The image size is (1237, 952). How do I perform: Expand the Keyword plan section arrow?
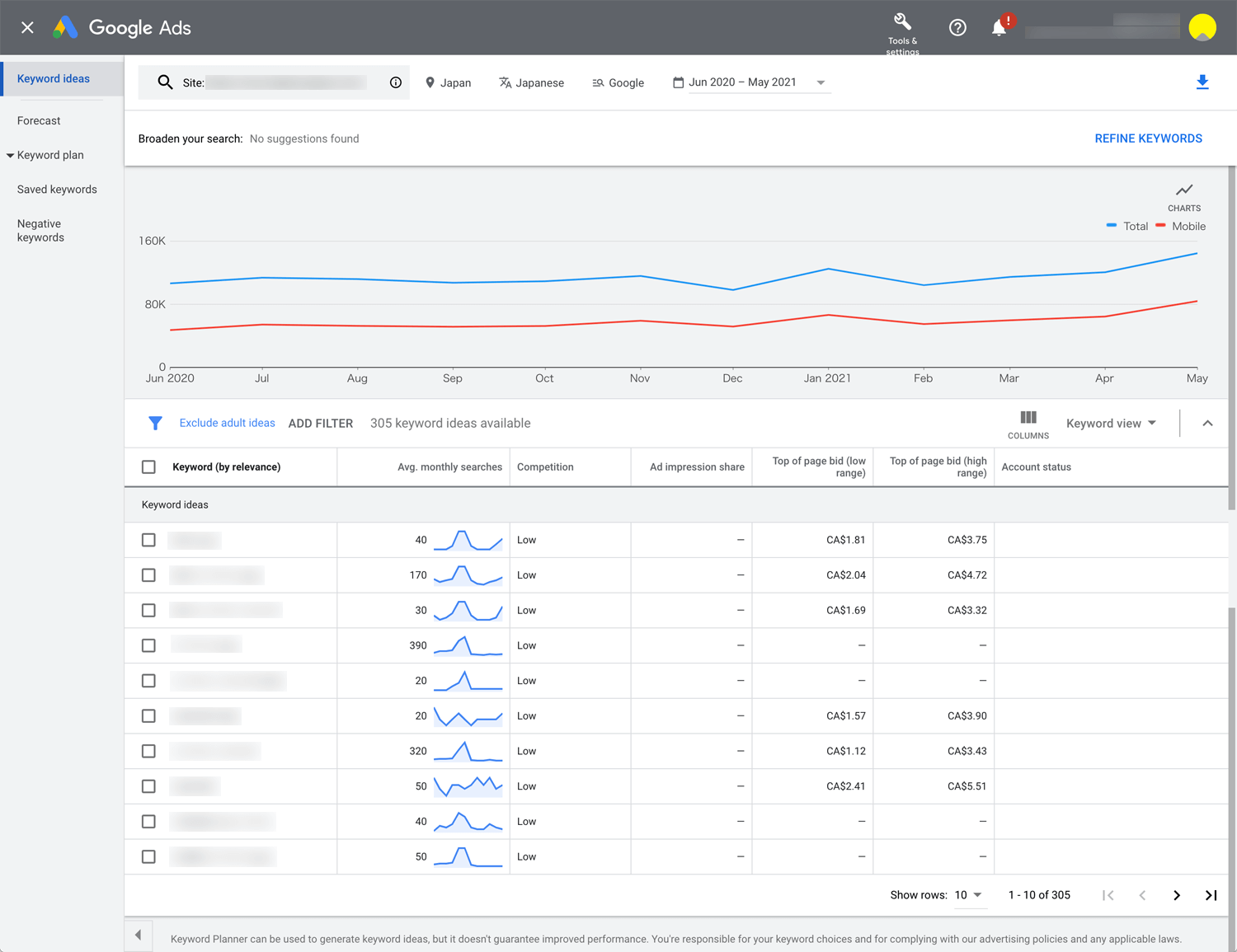(x=10, y=155)
